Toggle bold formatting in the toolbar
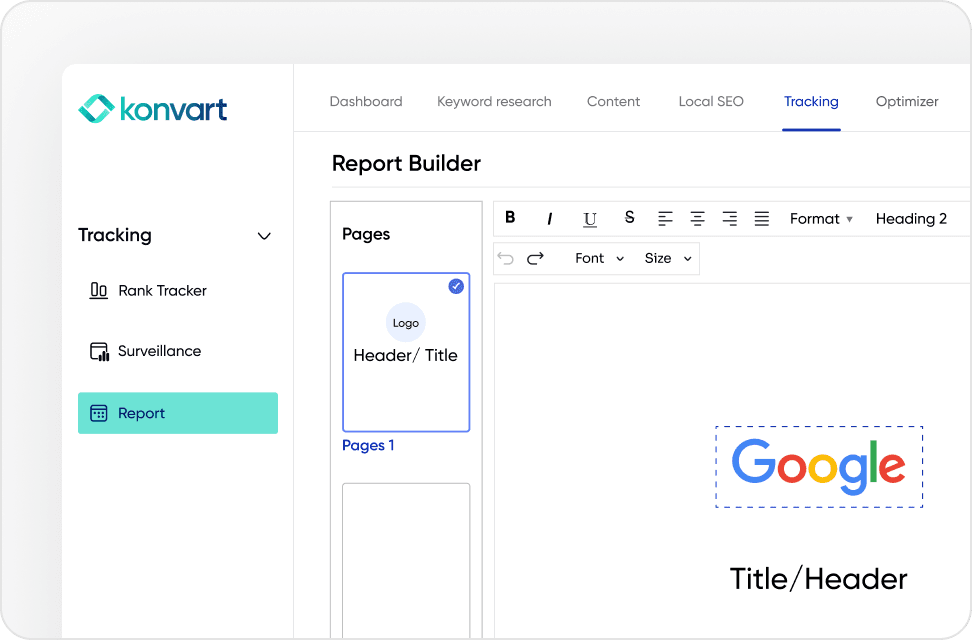This screenshot has width=972, height=640. point(510,218)
